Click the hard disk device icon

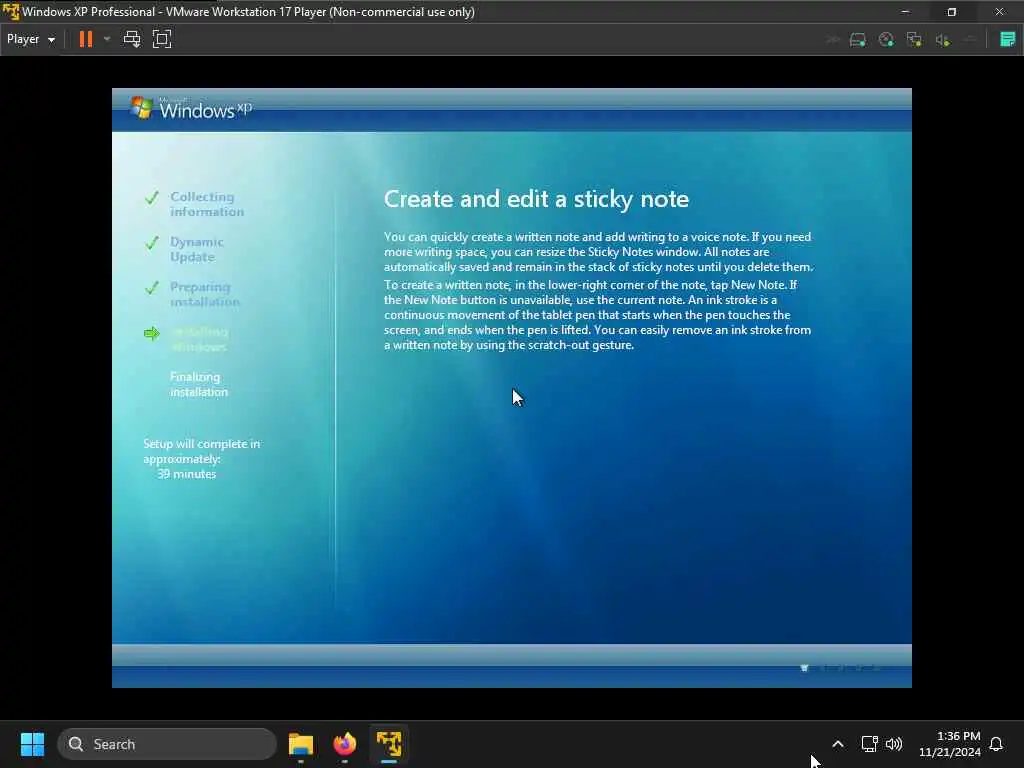point(857,40)
